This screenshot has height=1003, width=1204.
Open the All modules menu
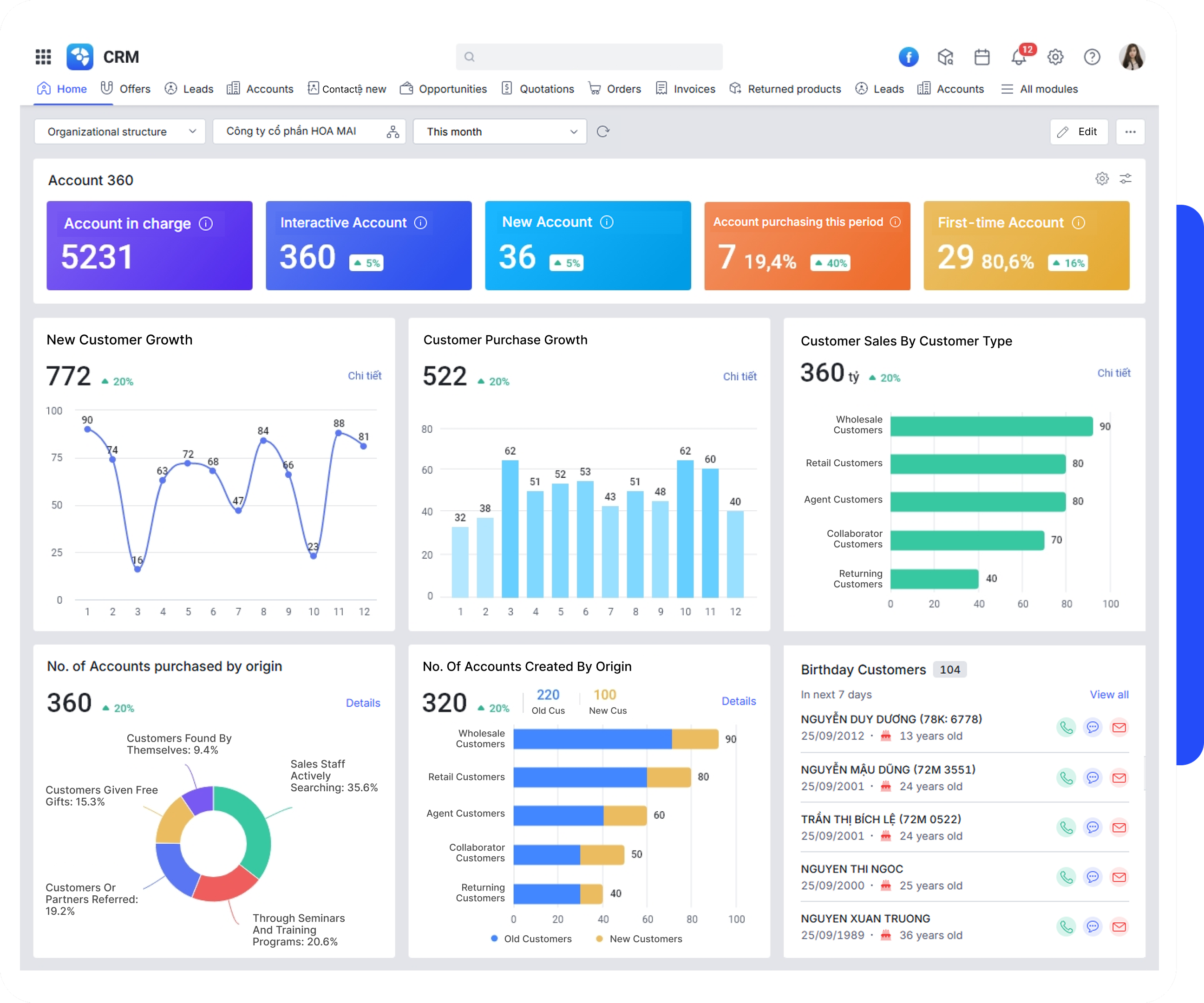pos(1040,89)
